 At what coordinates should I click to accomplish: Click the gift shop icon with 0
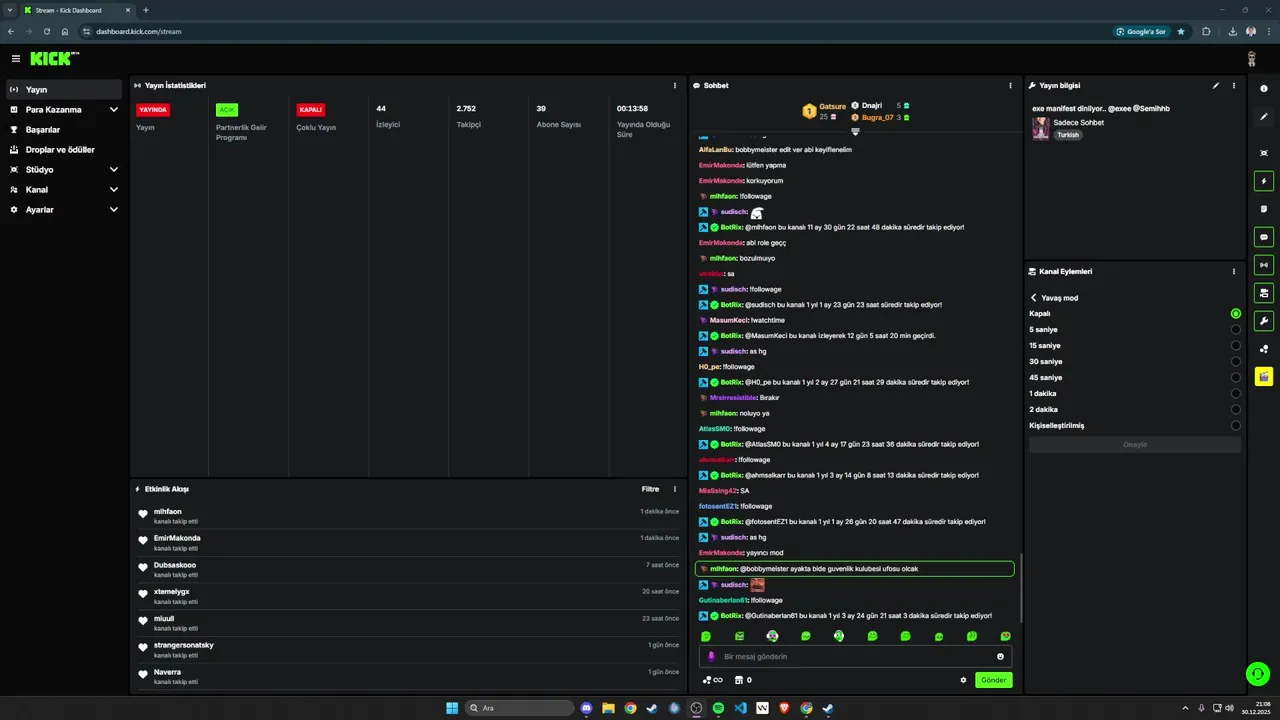743,680
